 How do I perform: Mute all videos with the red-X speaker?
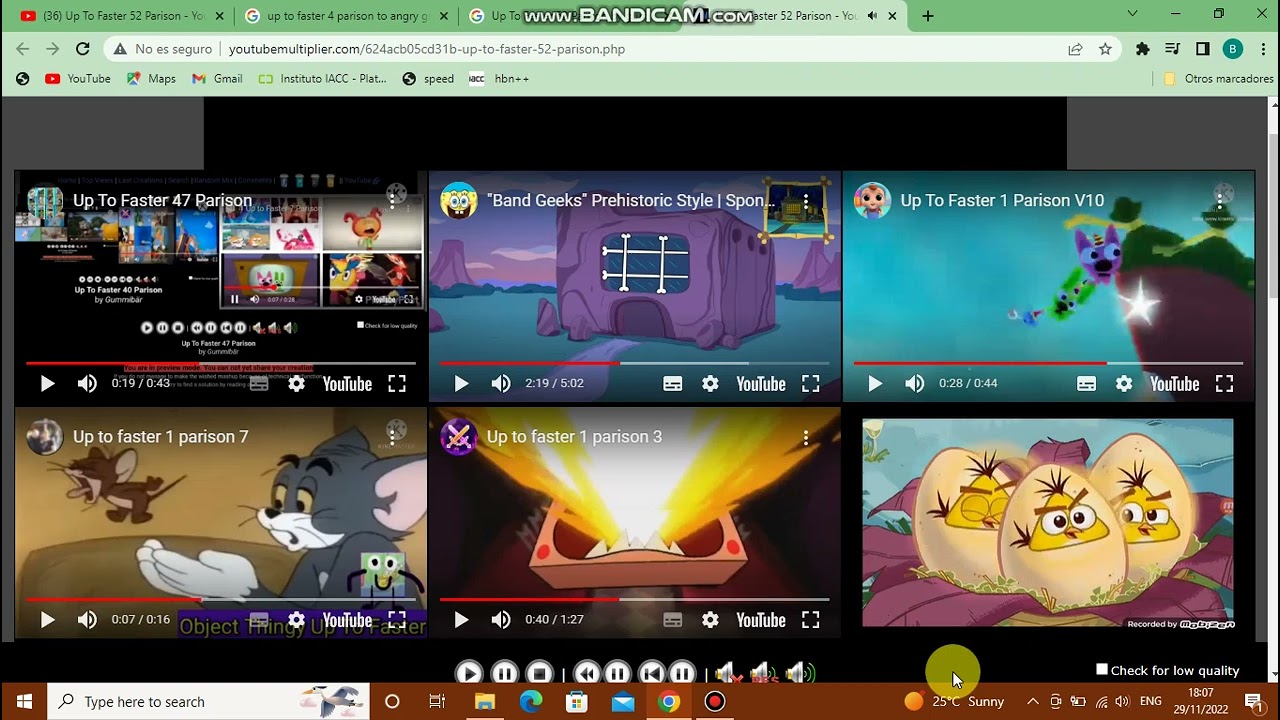click(x=730, y=674)
